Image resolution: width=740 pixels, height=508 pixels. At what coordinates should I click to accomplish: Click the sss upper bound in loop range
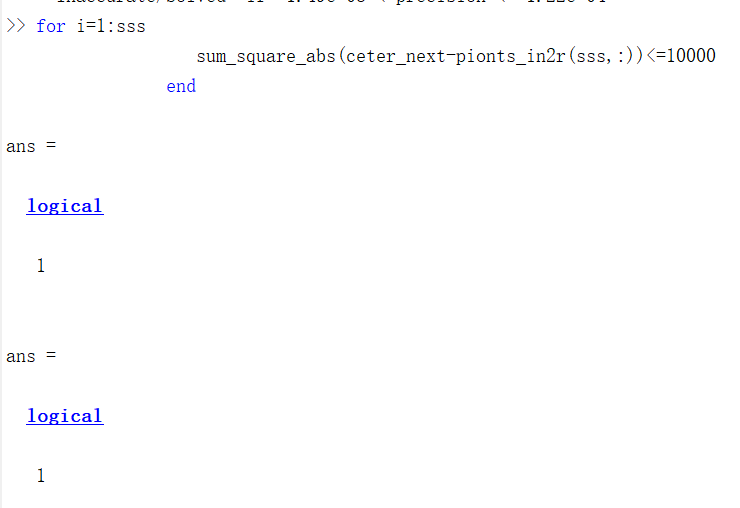pos(131,26)
